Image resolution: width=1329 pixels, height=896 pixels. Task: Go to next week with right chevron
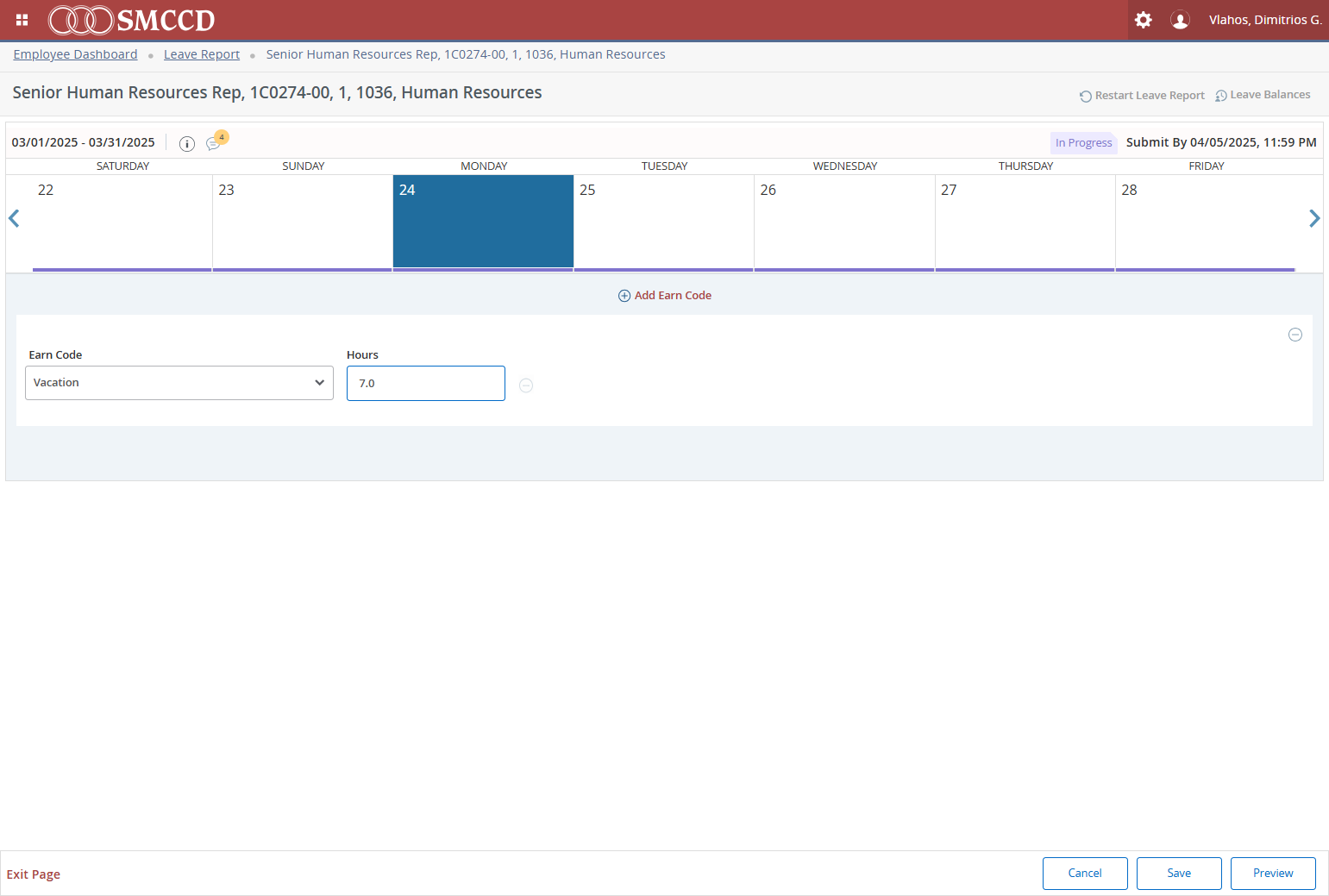1314,218
